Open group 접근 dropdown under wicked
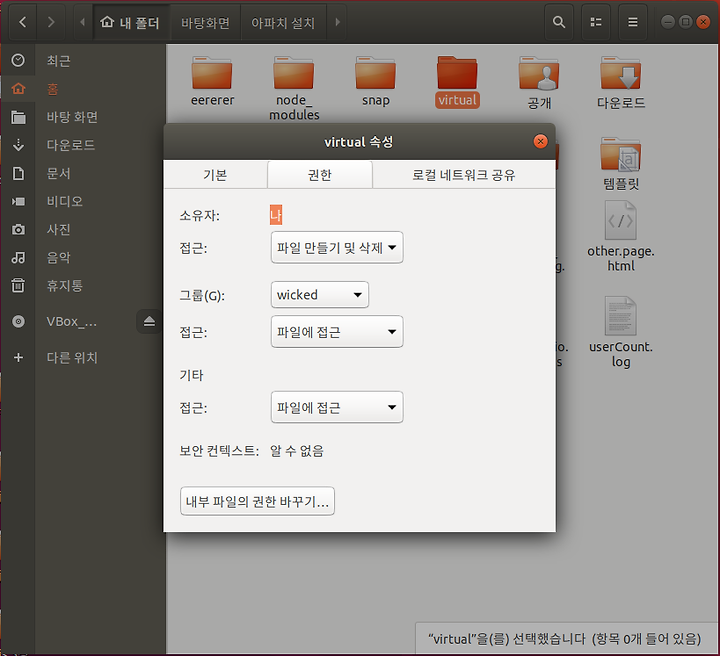 (x=337, y=331)
